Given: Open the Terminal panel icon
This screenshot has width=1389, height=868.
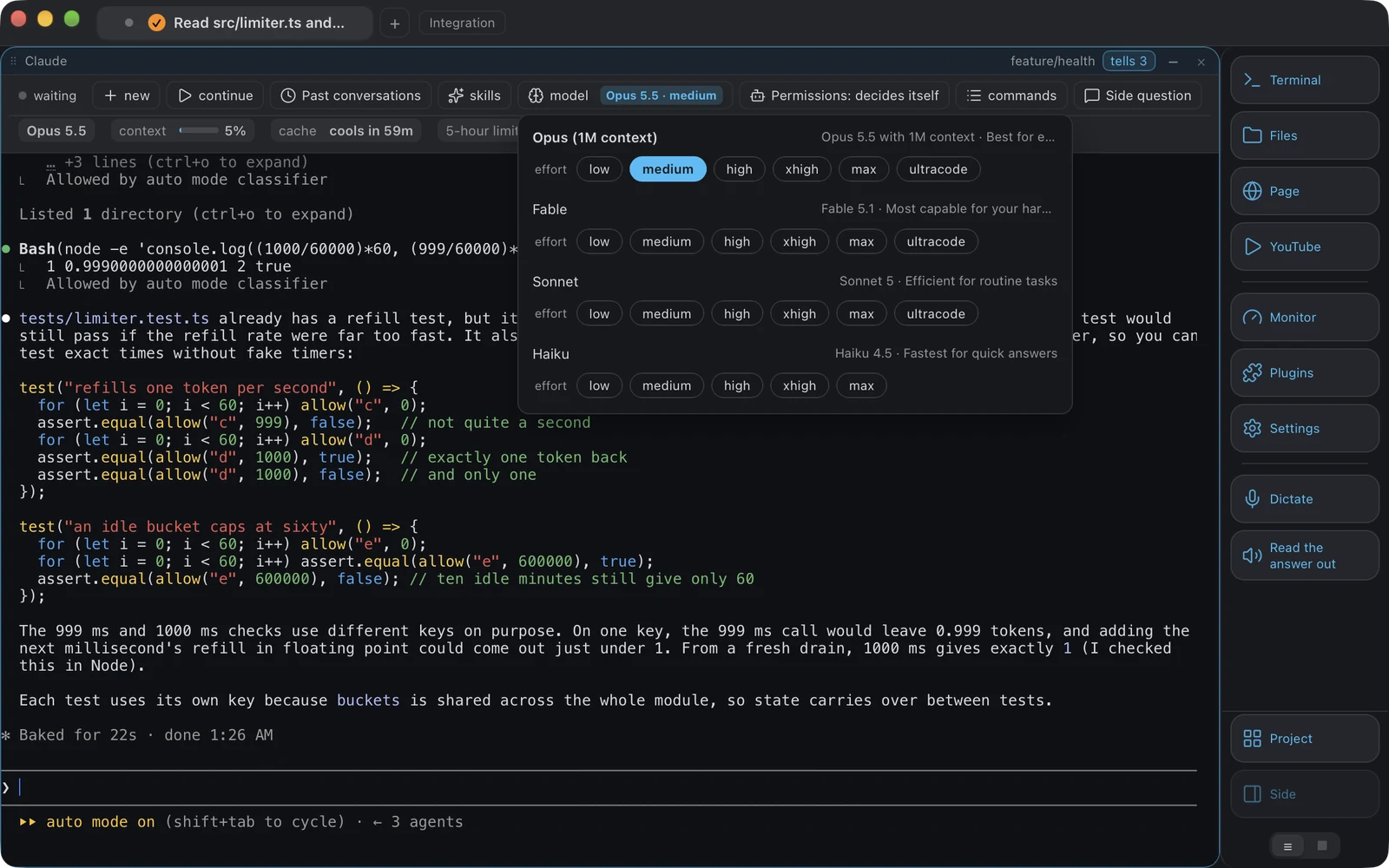Looking at the screenshot, I should click(x=1252, y=80).
